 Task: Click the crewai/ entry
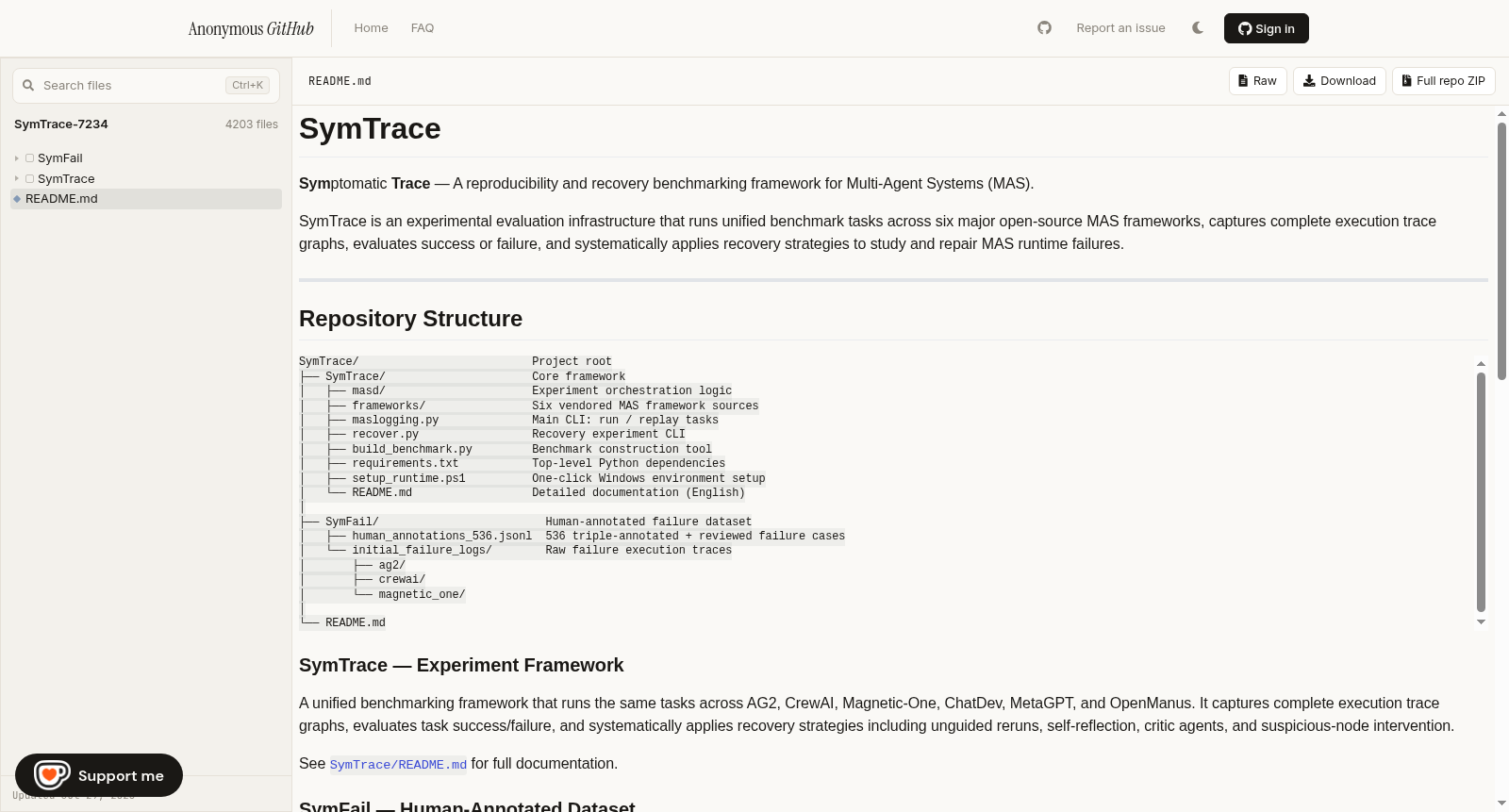pos(403,580)
